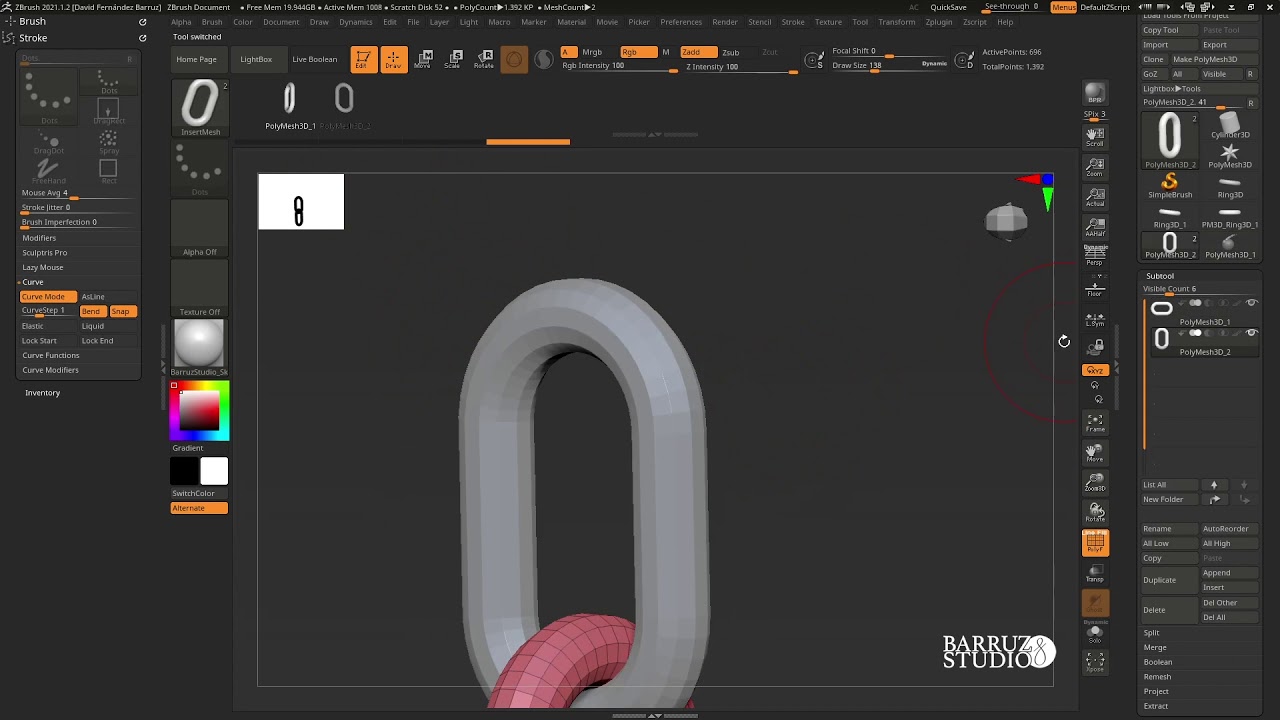Toggle local symmetry L.Sym

tap(1094, 319)
